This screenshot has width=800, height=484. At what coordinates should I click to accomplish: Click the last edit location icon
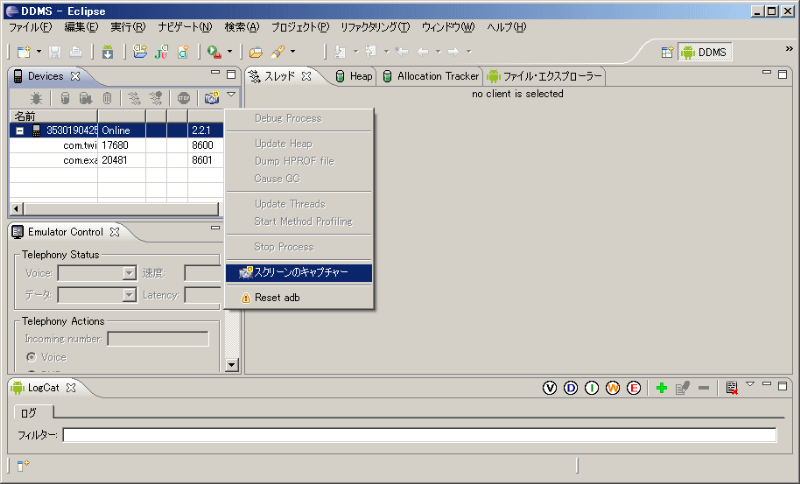[402, 51]
